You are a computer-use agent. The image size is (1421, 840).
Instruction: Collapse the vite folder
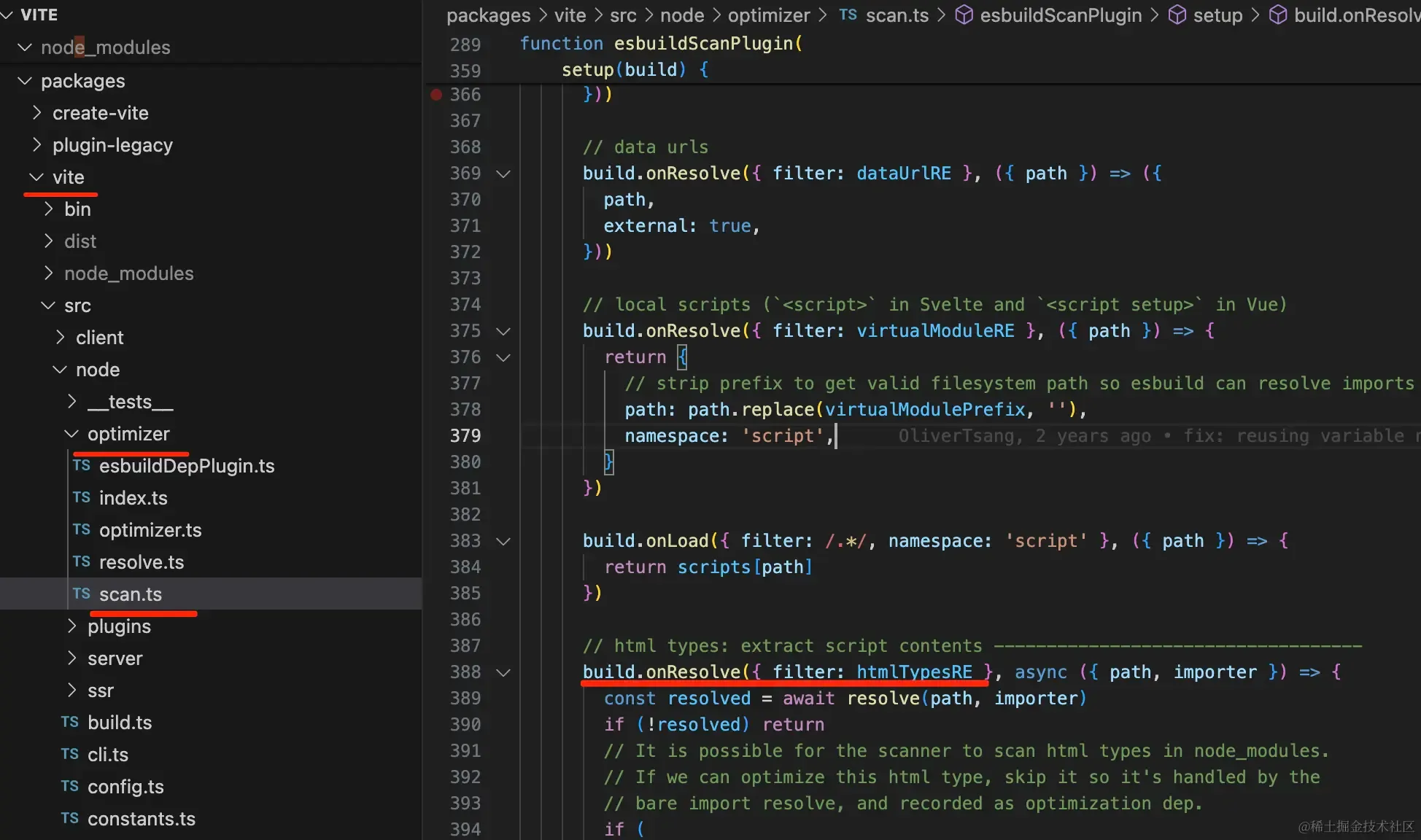tap(36, 176)
